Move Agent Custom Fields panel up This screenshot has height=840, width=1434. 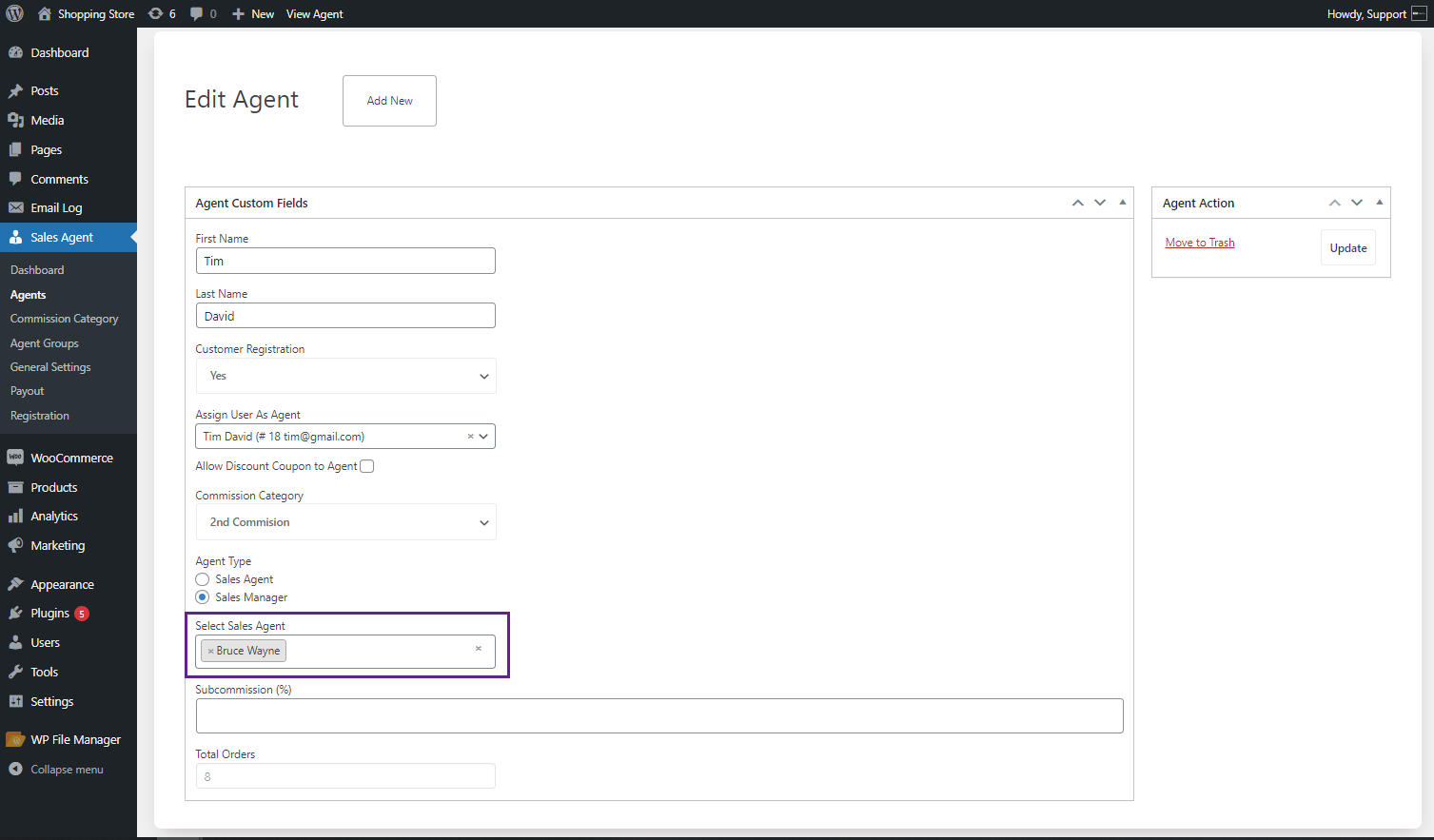1078,203
